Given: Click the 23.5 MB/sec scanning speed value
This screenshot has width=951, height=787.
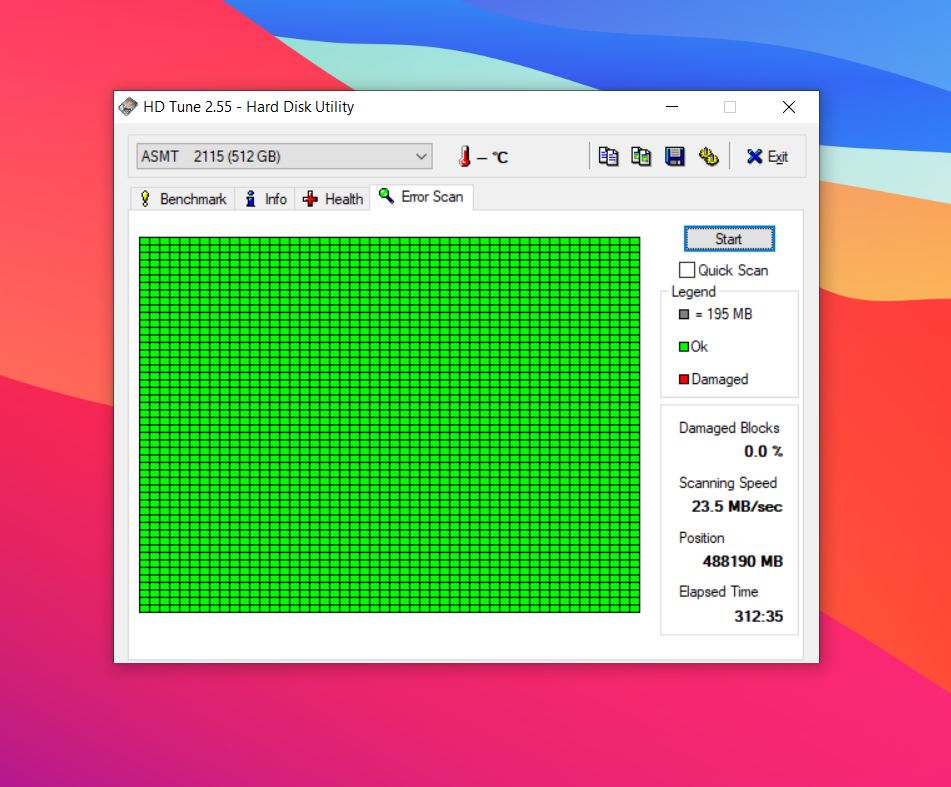Looking at the screenshot, I should (x=737, y=506).
